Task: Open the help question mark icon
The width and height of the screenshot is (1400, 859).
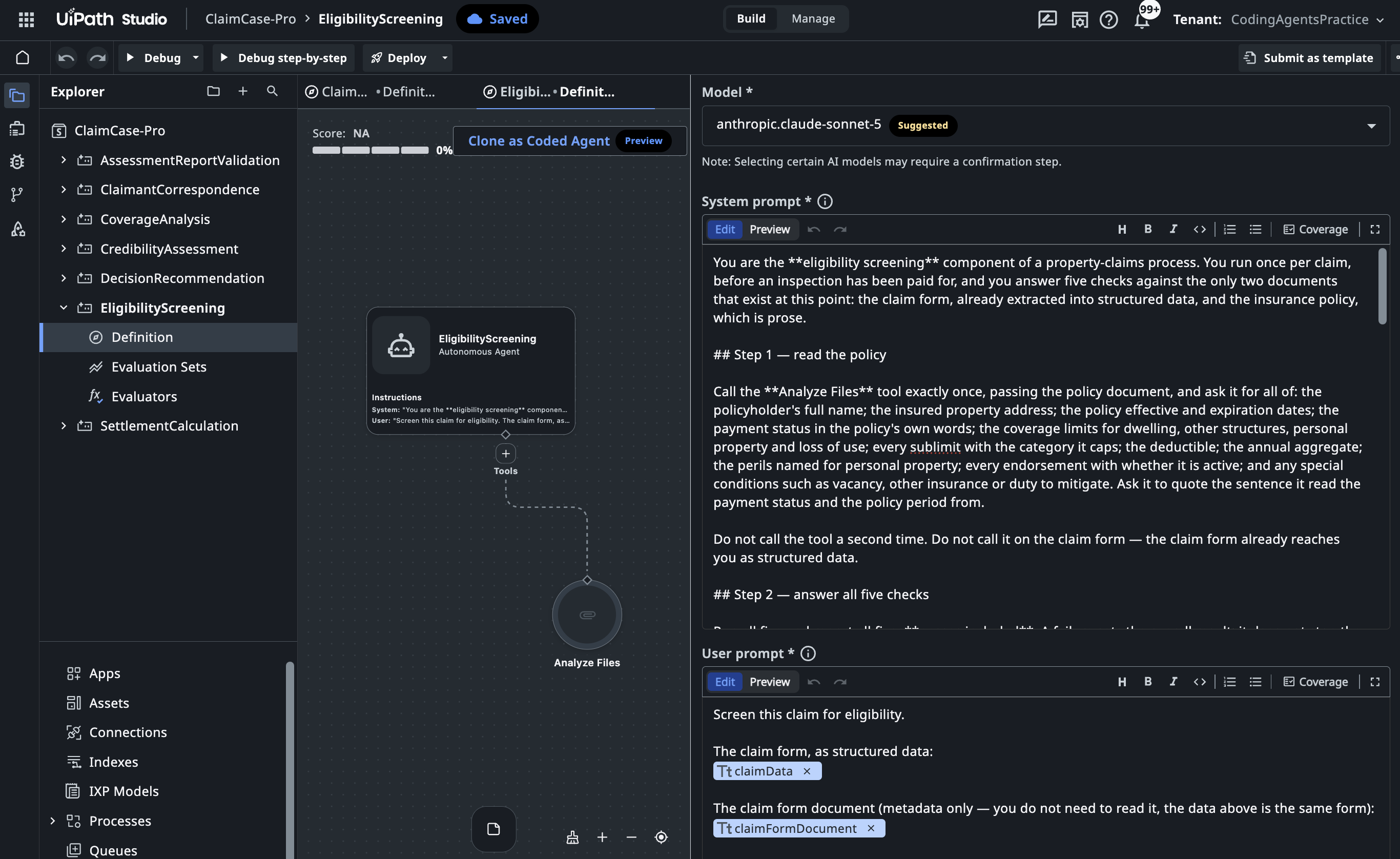Action: point(1108,20)
